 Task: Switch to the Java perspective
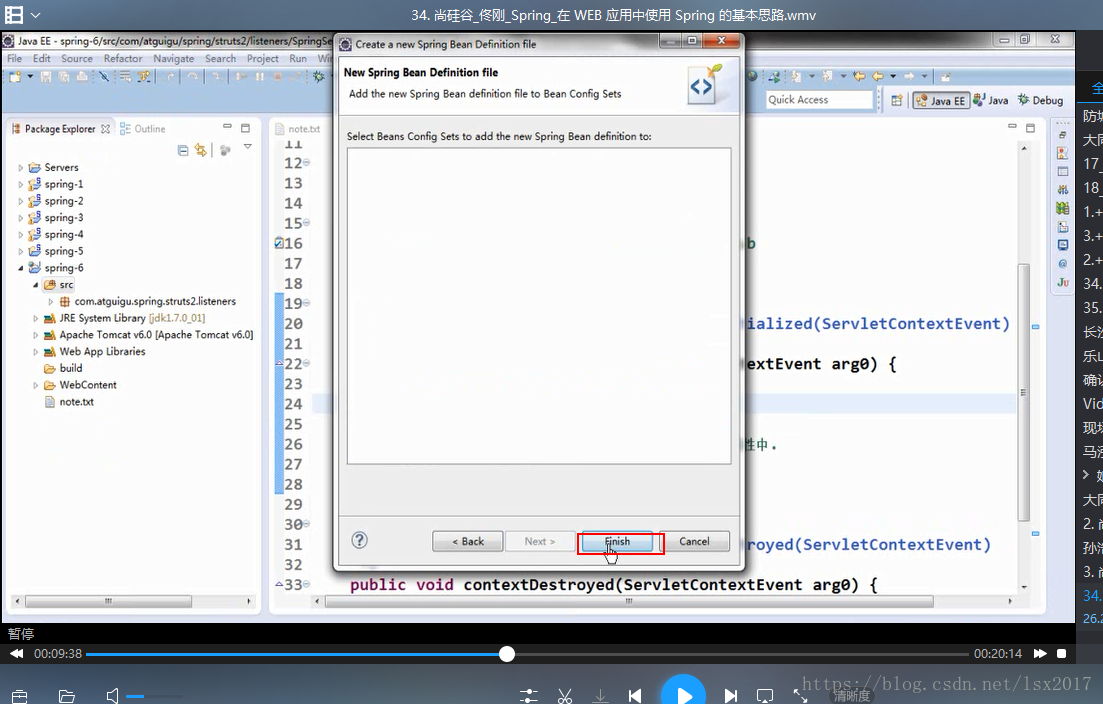(990, 101)
